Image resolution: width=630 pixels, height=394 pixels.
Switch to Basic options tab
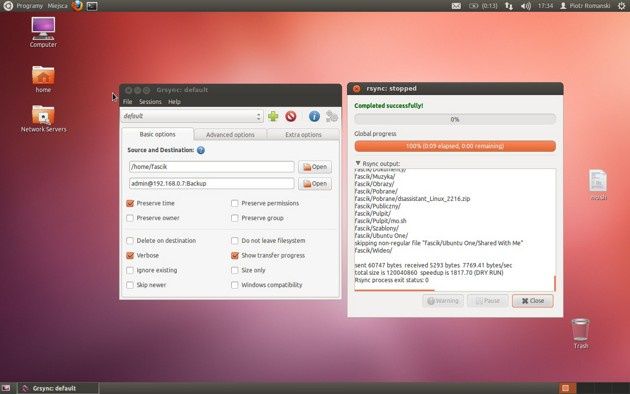[x=158, y=134]
